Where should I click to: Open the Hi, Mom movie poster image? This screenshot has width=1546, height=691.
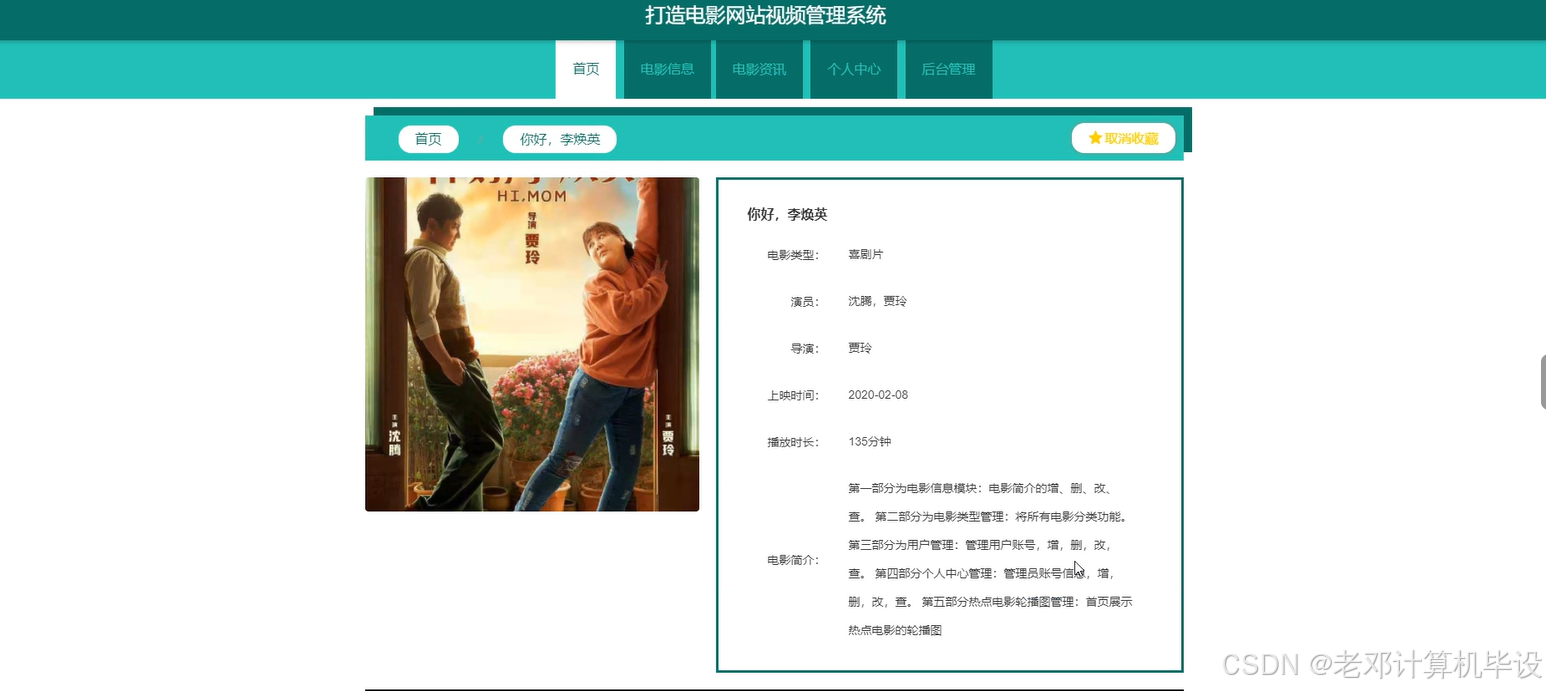click(532, 344)
